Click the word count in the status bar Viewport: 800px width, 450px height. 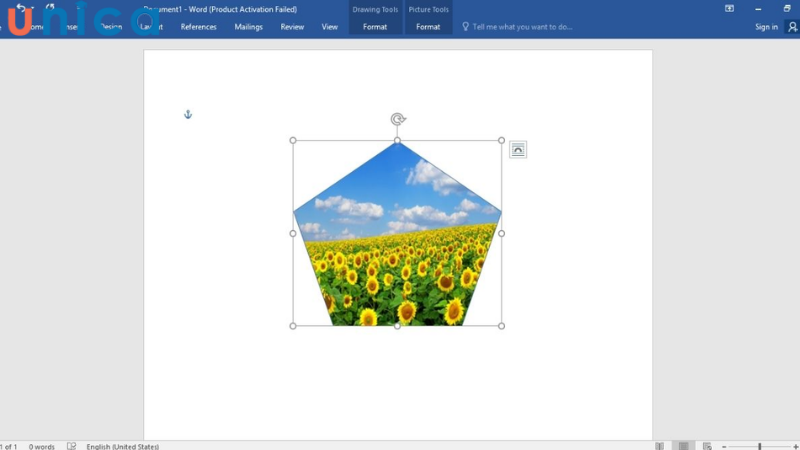[42, 446]
